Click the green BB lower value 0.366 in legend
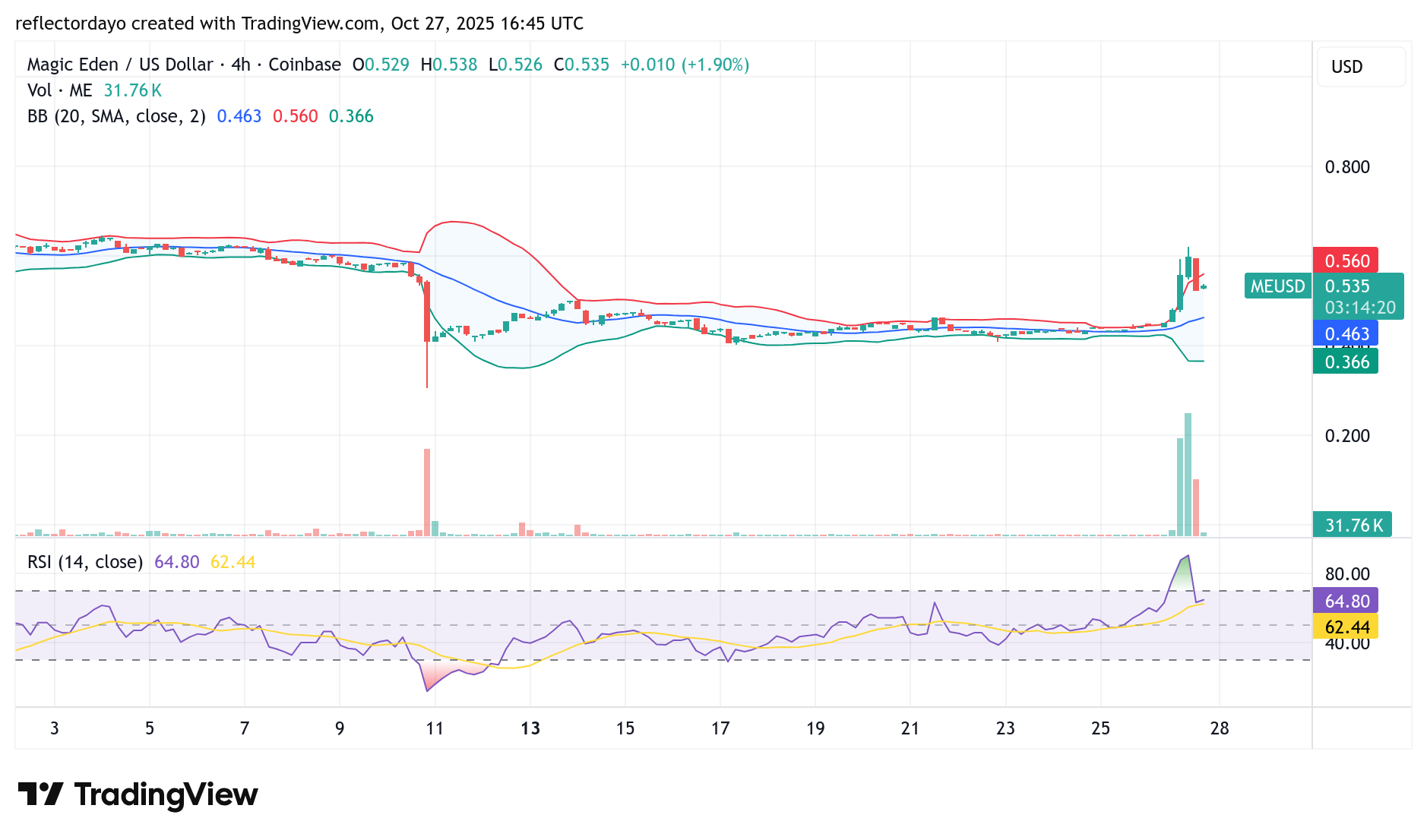The height and width of the screenshot is (840, 1427). coord(351,116)
